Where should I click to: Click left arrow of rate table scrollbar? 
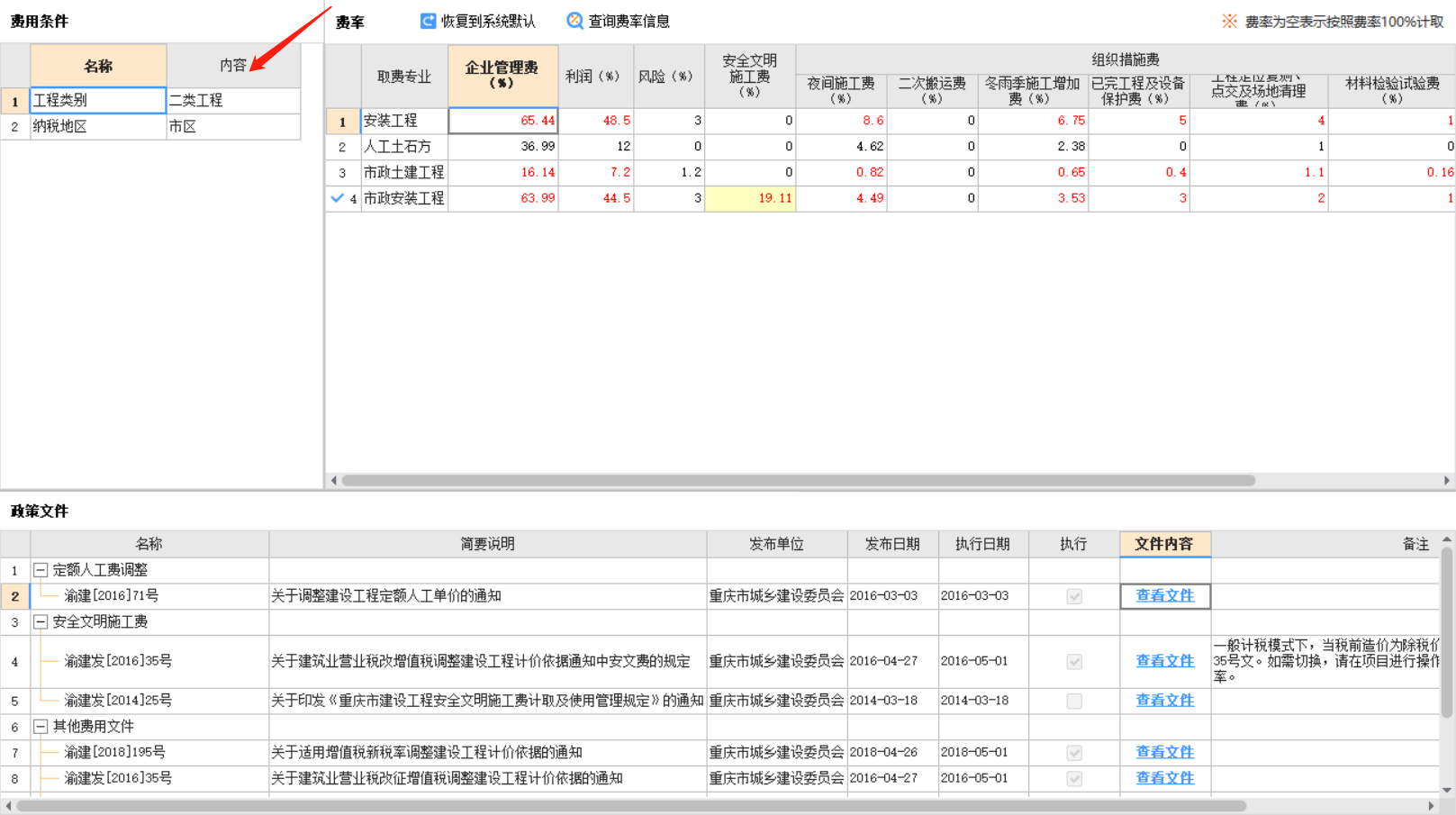334,480
